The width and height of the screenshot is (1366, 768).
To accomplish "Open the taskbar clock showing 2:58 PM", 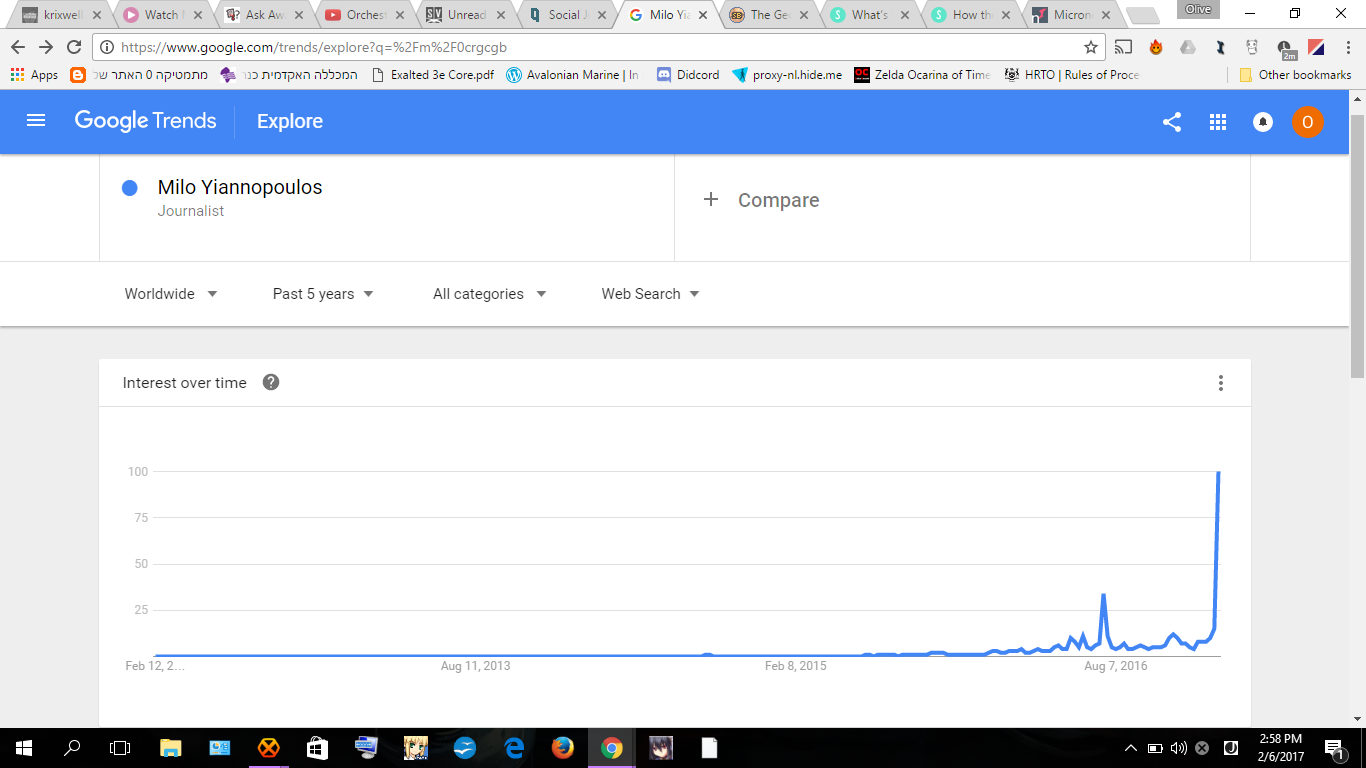I will point(1282,748).
